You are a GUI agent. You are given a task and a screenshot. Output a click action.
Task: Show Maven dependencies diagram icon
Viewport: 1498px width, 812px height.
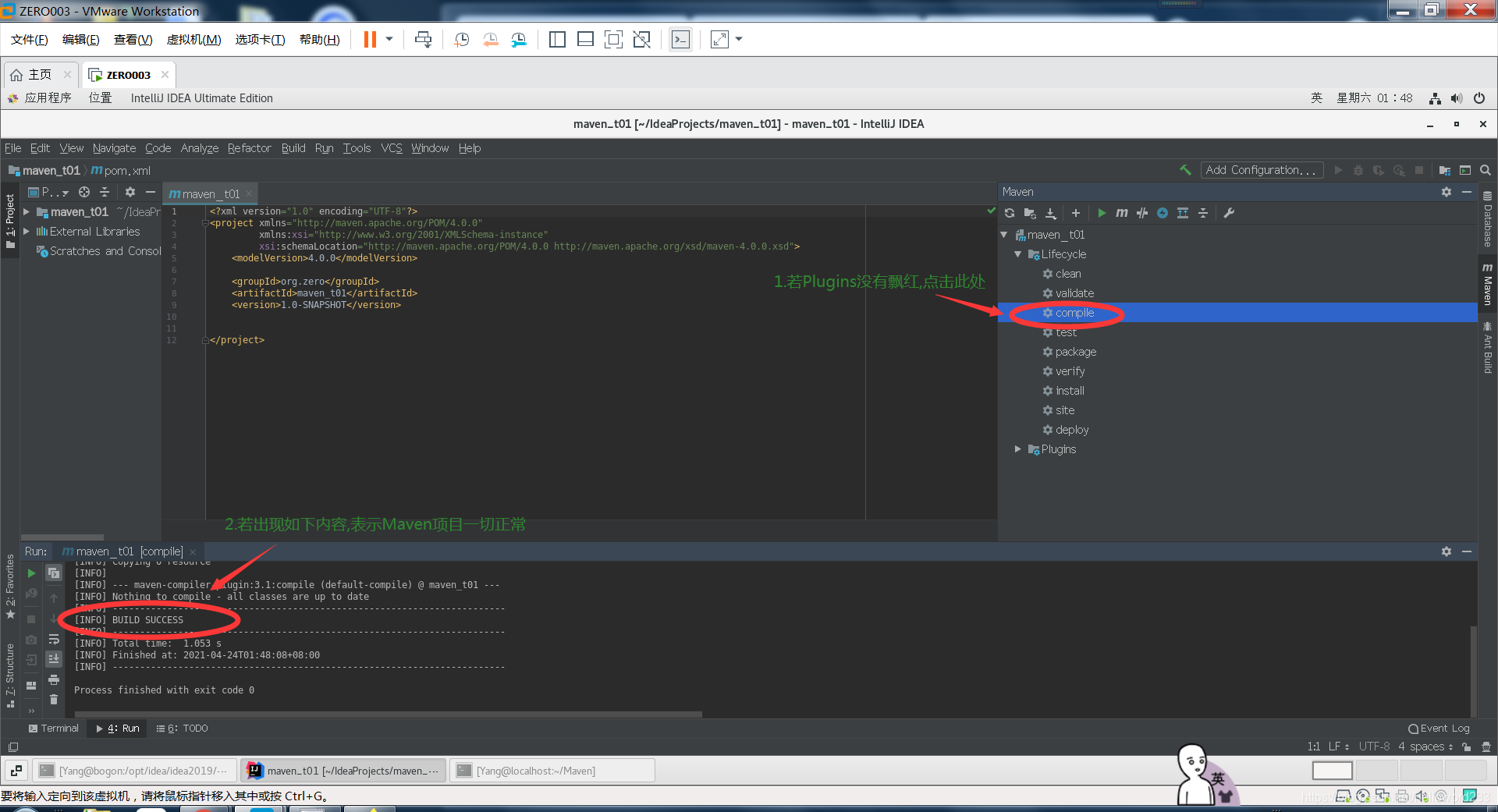(x=1183, y=213)
